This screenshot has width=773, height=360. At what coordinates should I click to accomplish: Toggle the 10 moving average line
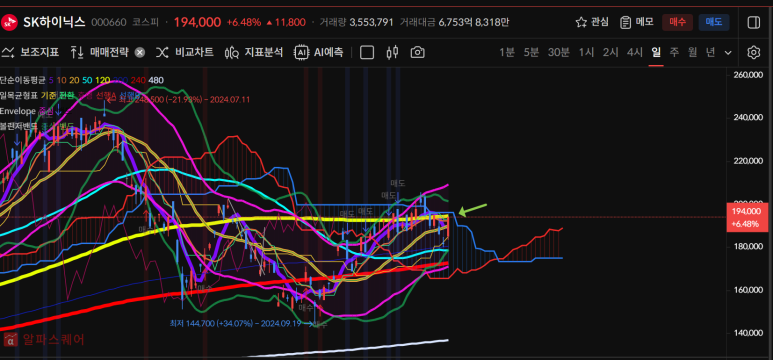(x=62, y=80)
